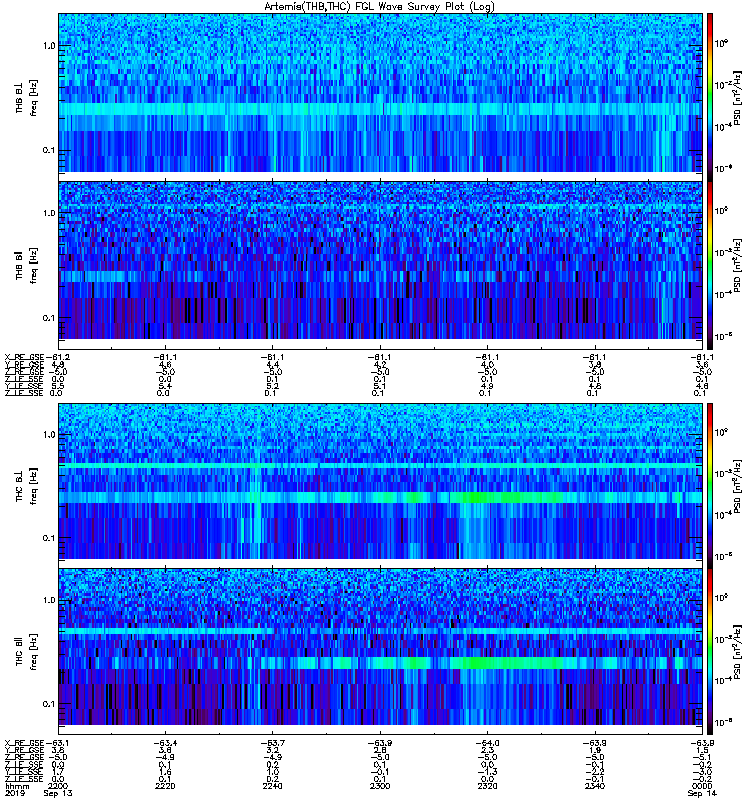
Task: Click the '-63.8' X_RE_GSE value
Action: point(702,742)
